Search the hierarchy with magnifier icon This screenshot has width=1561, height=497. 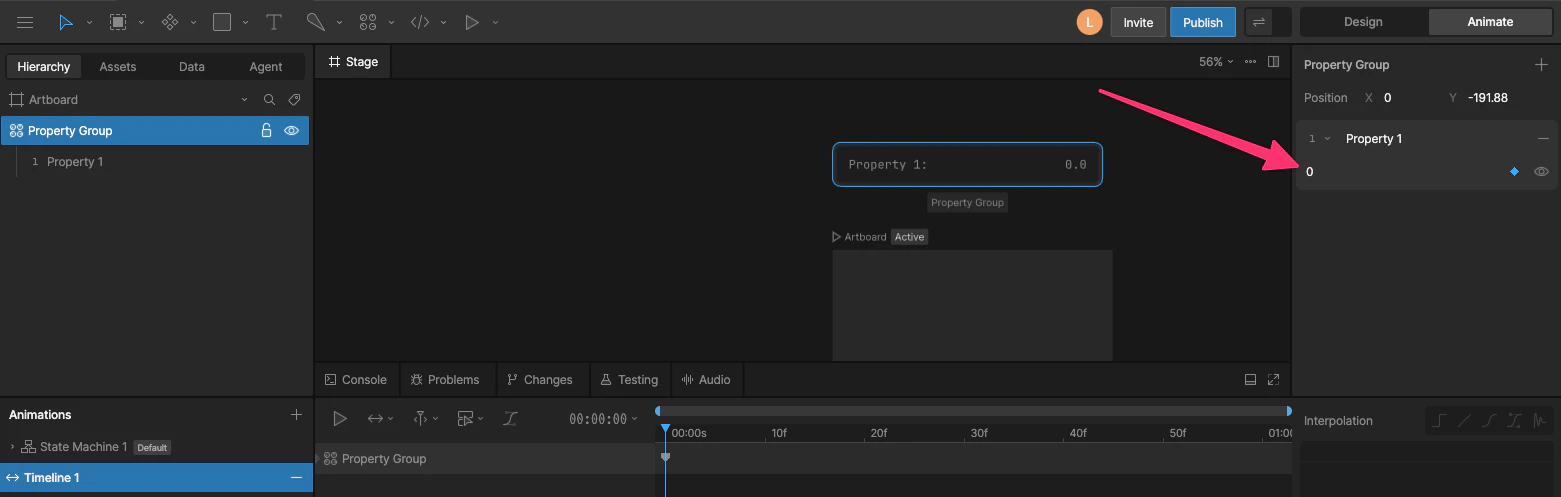click(x=269, y=100)
